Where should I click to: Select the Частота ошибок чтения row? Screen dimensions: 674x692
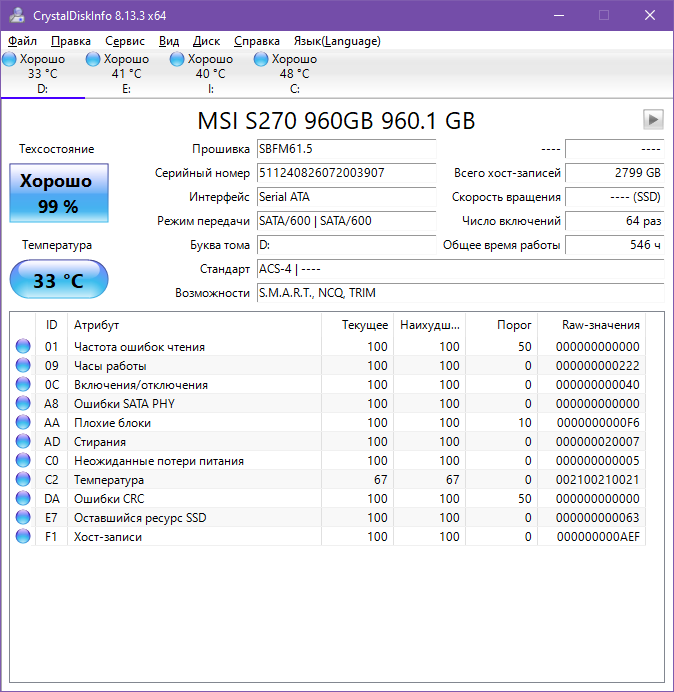[x=328, y=346]
